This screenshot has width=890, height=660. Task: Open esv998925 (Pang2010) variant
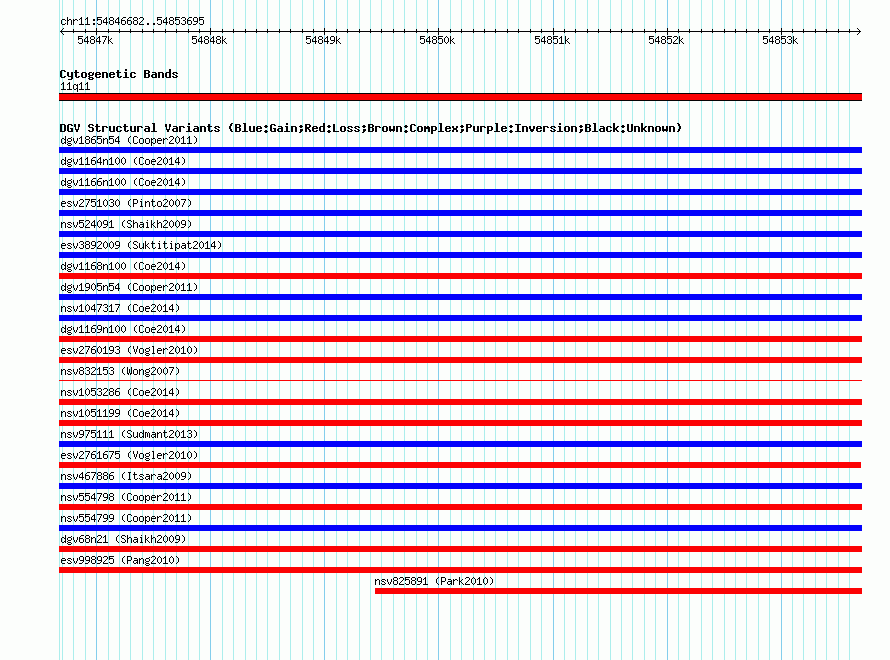click(x=120, y=560)
